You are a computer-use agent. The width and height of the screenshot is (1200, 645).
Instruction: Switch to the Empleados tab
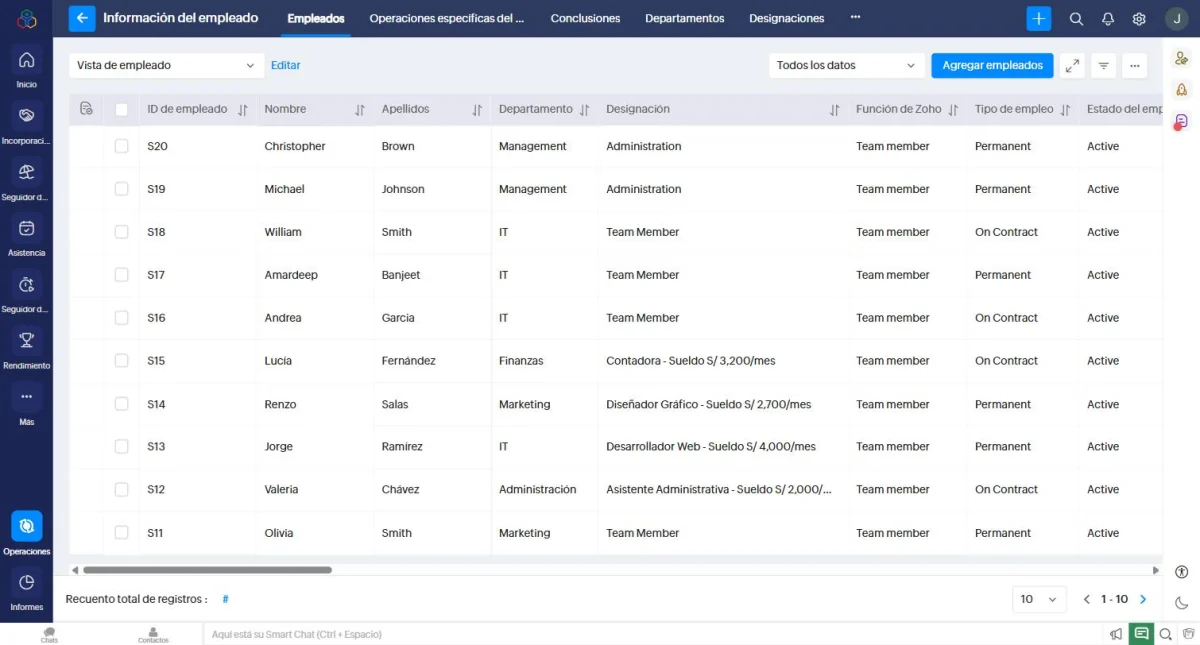[x=316, y=18]
